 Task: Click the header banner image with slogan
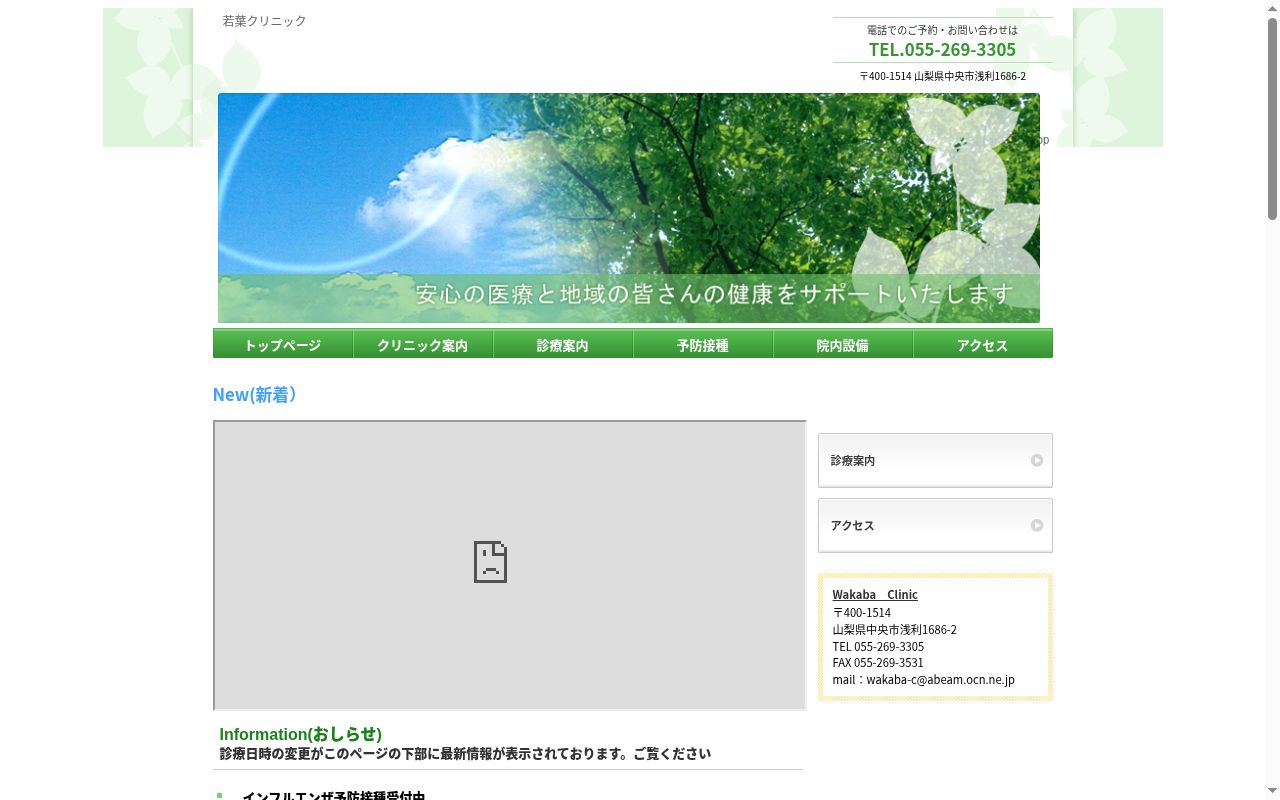point(629,208)
